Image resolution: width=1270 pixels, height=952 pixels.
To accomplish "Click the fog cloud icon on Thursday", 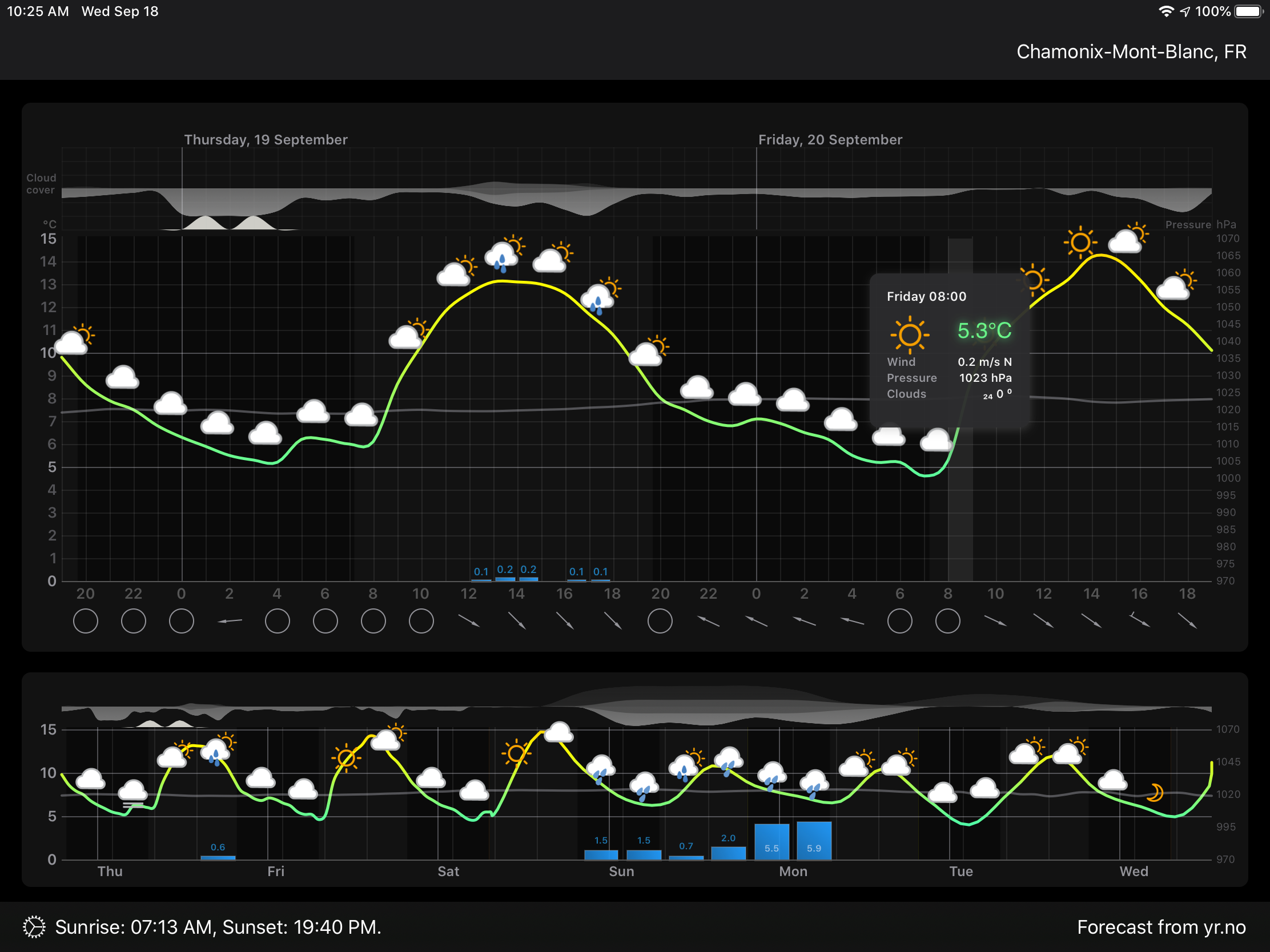I will pos(132,793).
